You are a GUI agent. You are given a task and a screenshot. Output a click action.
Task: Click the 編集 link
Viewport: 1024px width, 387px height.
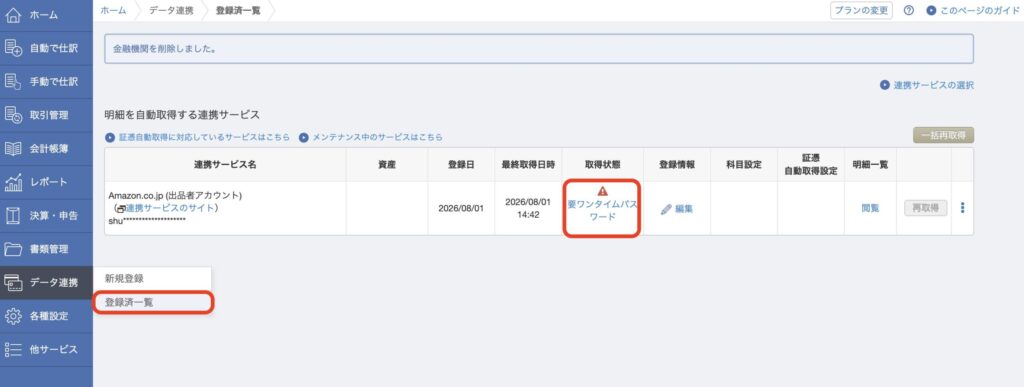(684, 209)
